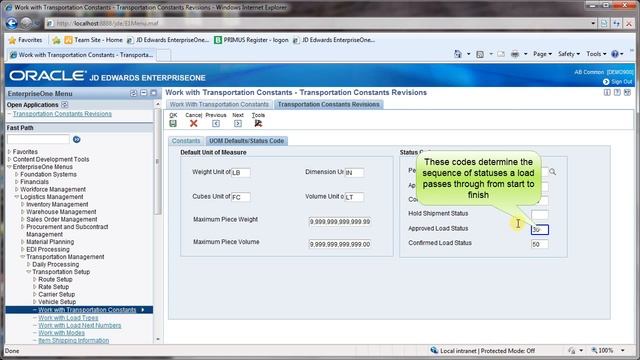Switch to Constants tab
Viewport: 640px width, 360px height.
tap(186, 141)
